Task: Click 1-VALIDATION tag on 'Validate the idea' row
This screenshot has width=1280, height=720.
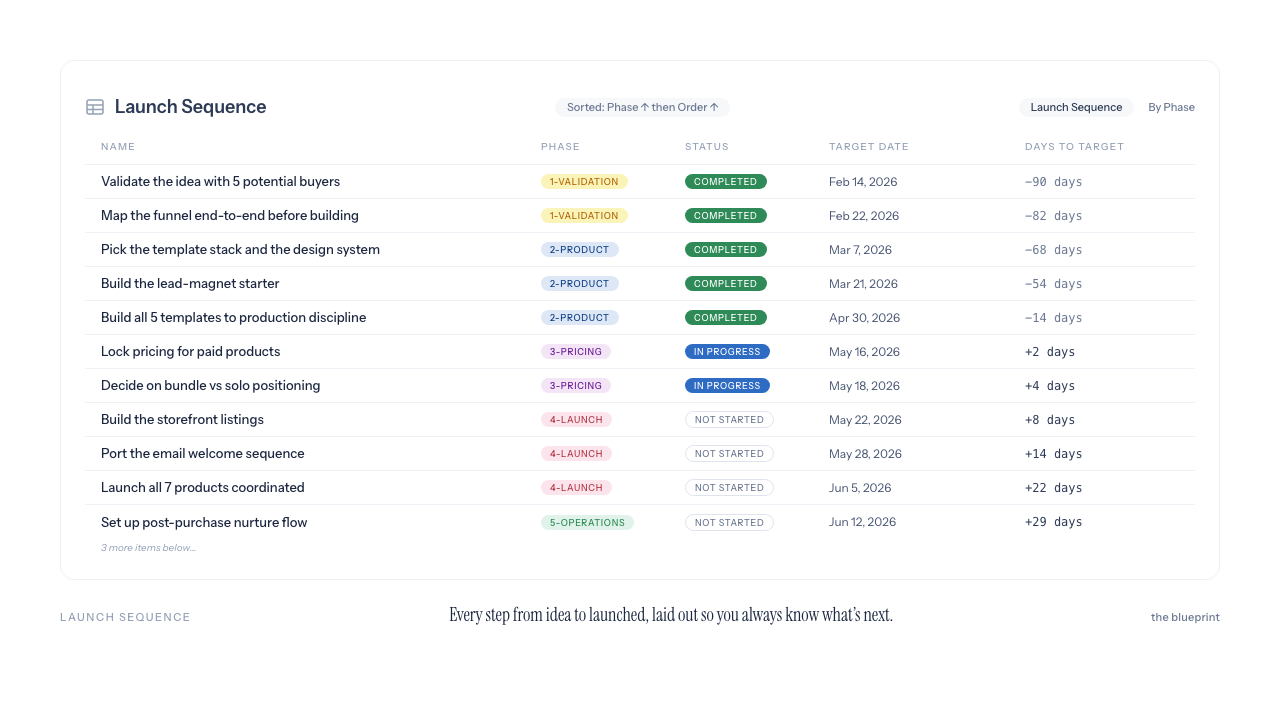Action: point(584,182)
